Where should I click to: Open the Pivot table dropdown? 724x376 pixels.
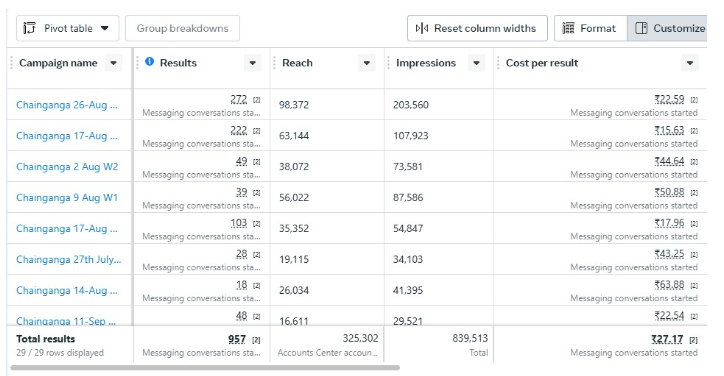click(x=67, y=28)
